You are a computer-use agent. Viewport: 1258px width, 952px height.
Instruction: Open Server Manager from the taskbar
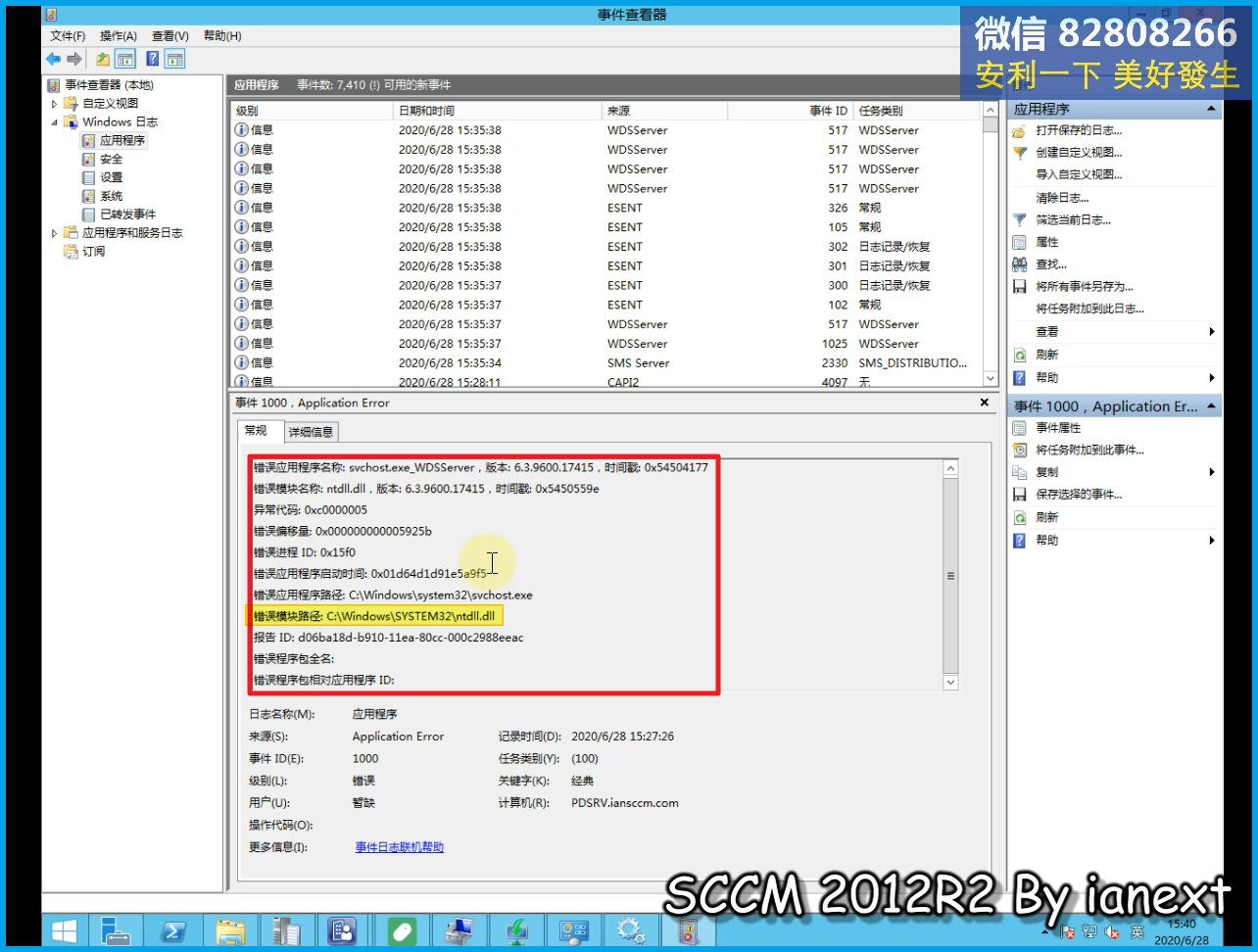click(x=117, y=930)
